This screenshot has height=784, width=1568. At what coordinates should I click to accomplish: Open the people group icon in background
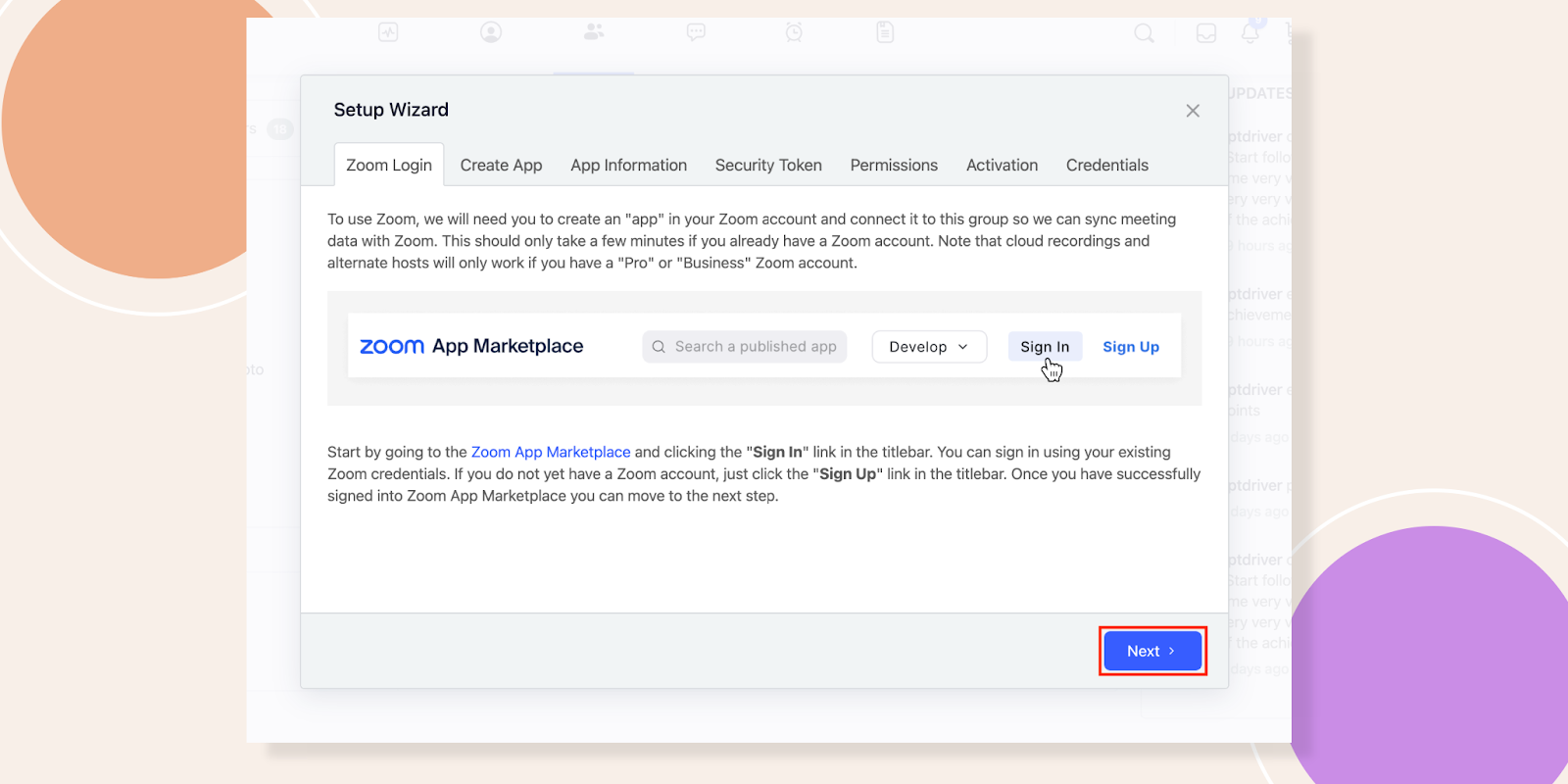594,32
